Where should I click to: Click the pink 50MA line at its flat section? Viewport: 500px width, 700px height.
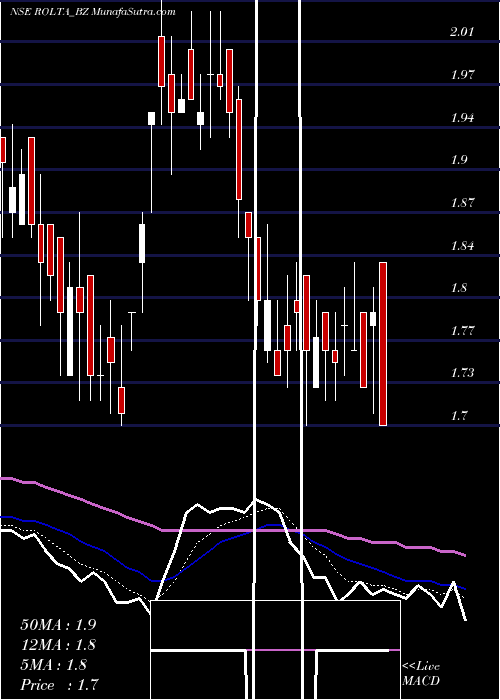243,530
